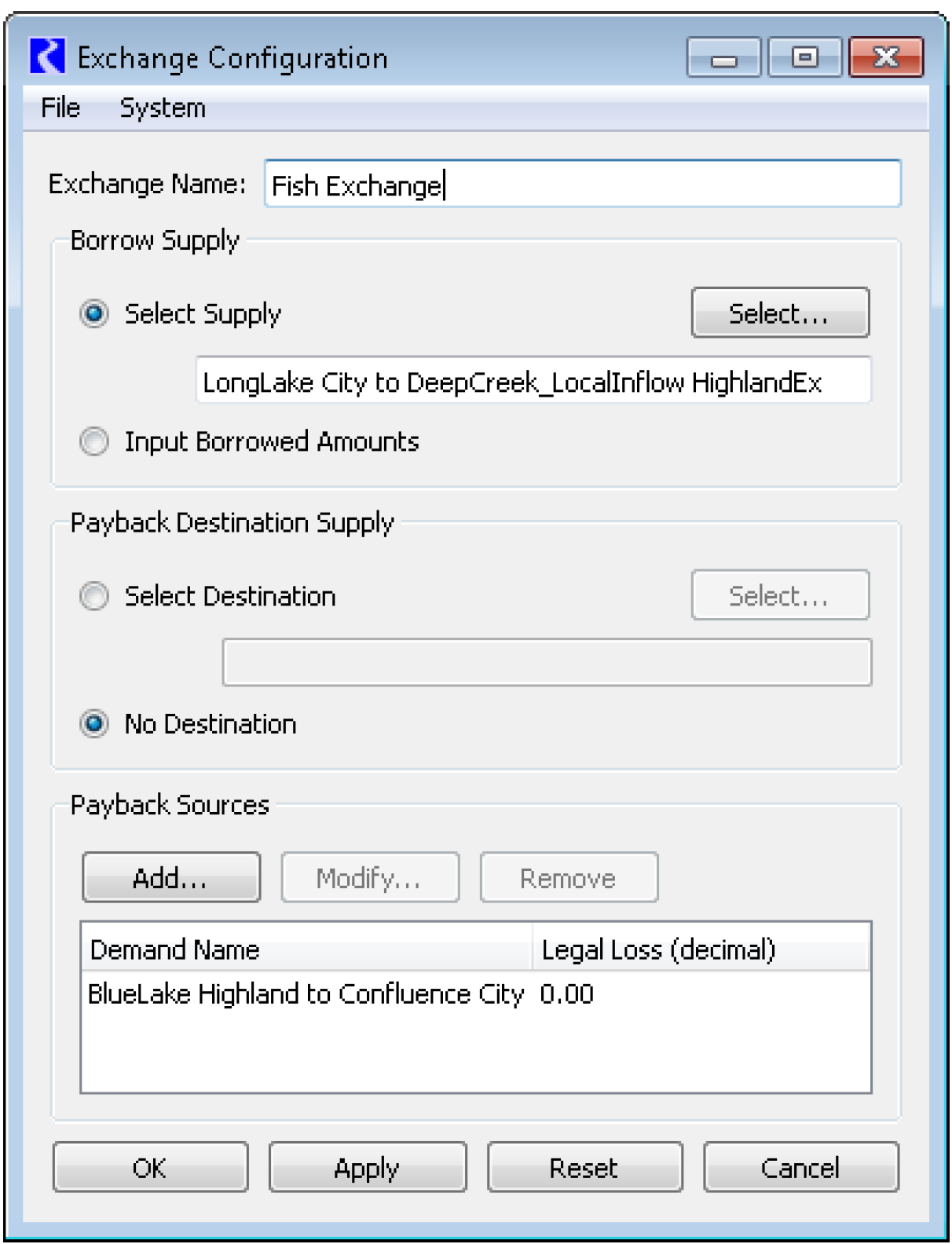The image size is (952, 1244).
Task: Apply the exchange configuration changes
Action: (367, 1168)
